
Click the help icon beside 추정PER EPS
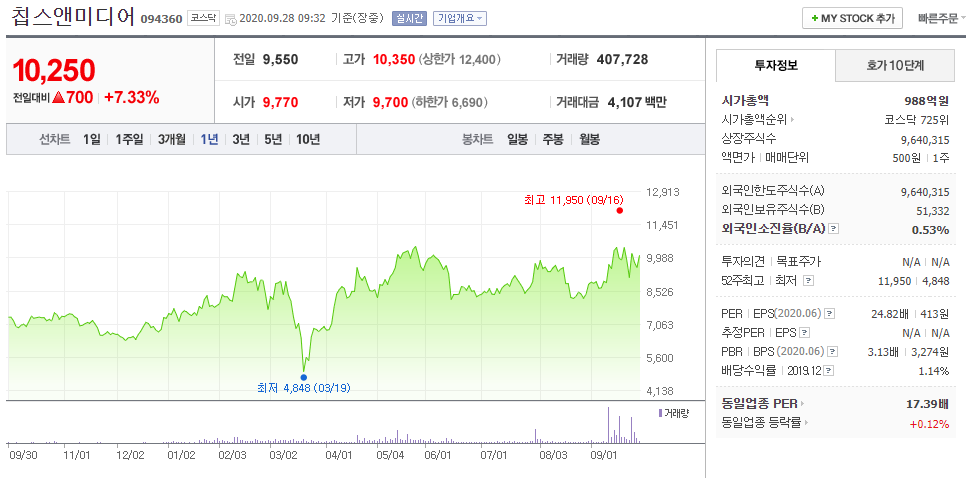[x=805, y=332]
